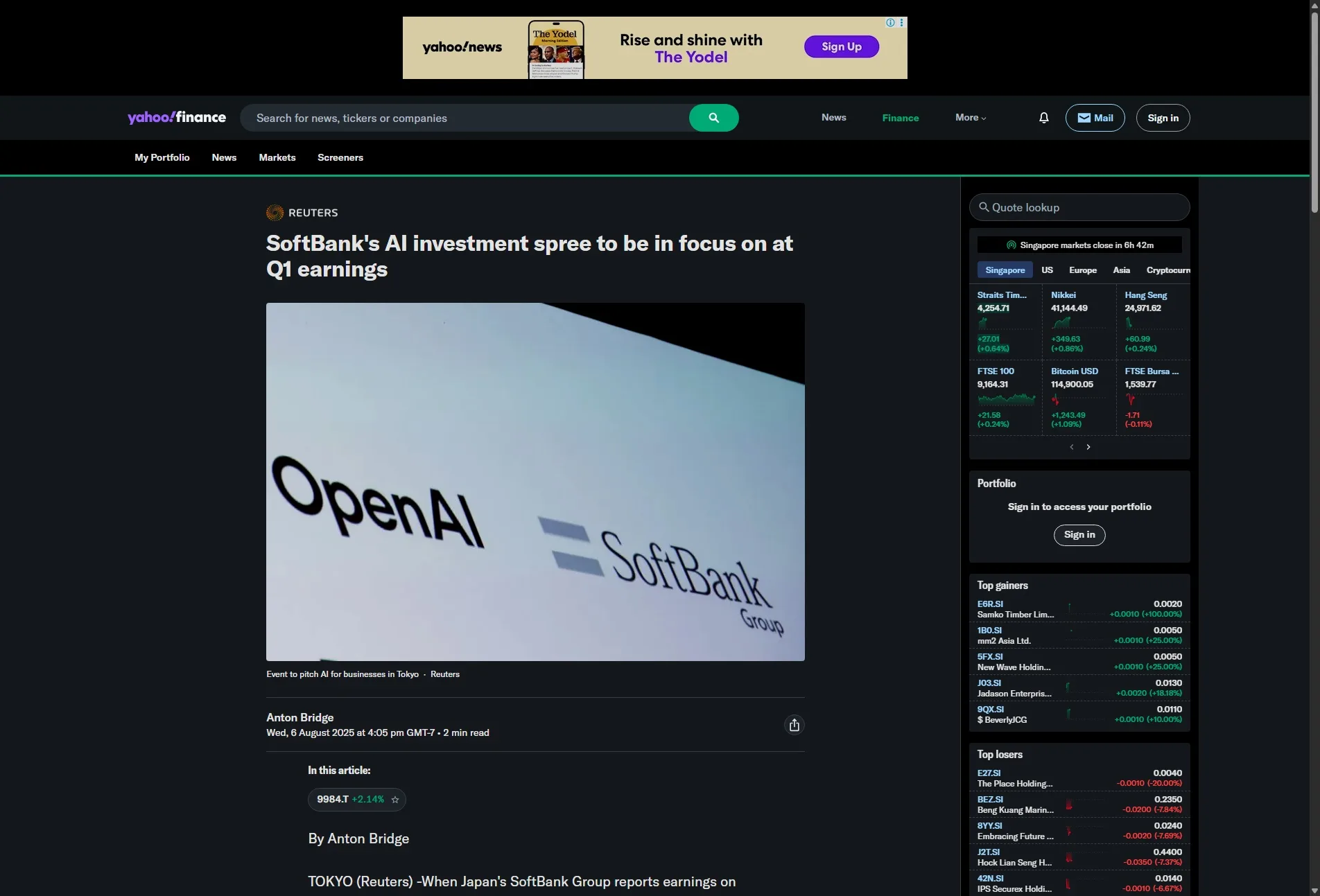Image resolution: width=1320 pixels, height=896 pixels.
Task: Open Mail with envelope icon button
Action: [x=1095, y=118]
